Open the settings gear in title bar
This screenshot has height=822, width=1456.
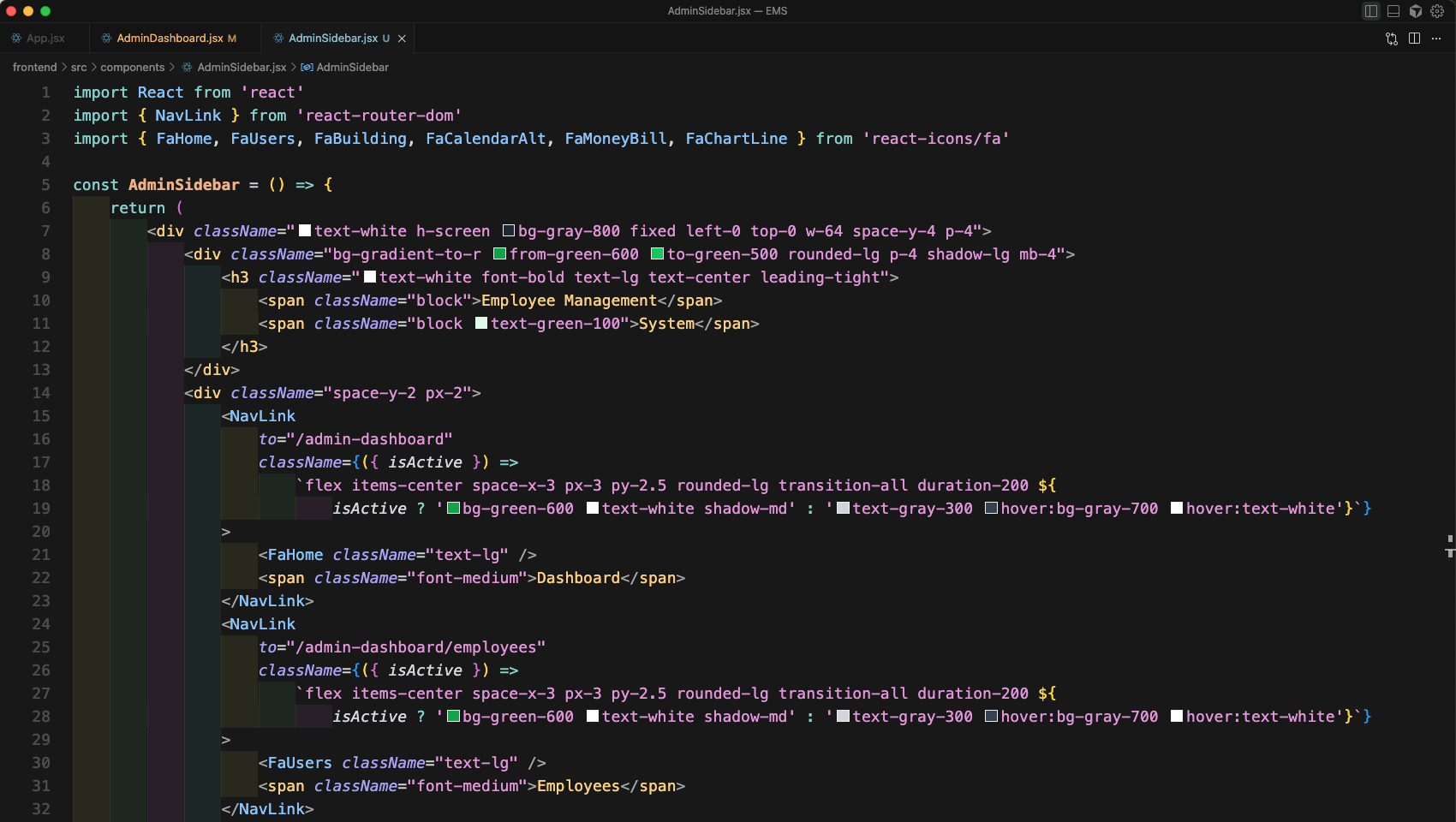coord(1437,11)
